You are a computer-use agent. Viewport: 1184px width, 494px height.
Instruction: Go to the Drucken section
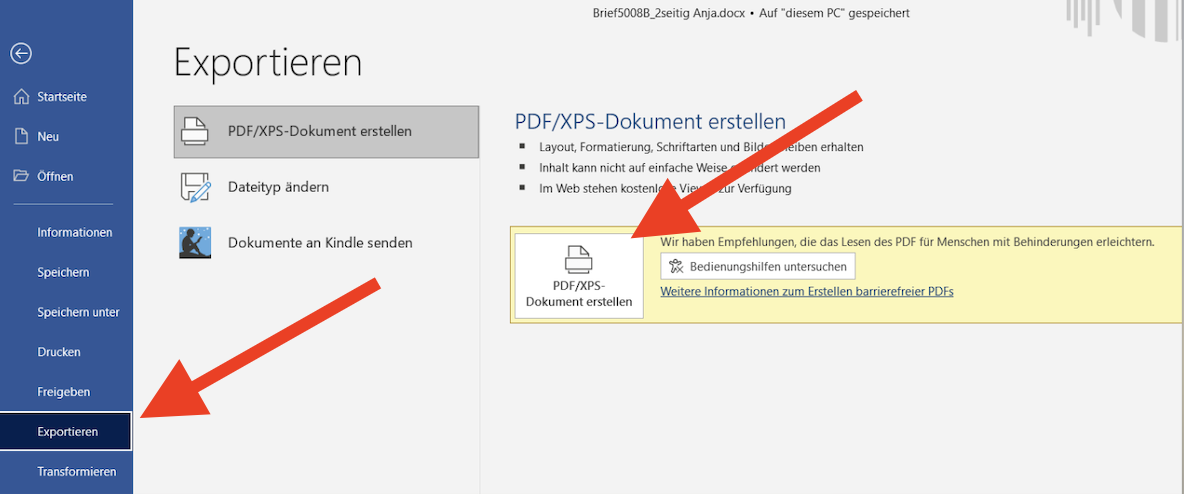(59, 352)
